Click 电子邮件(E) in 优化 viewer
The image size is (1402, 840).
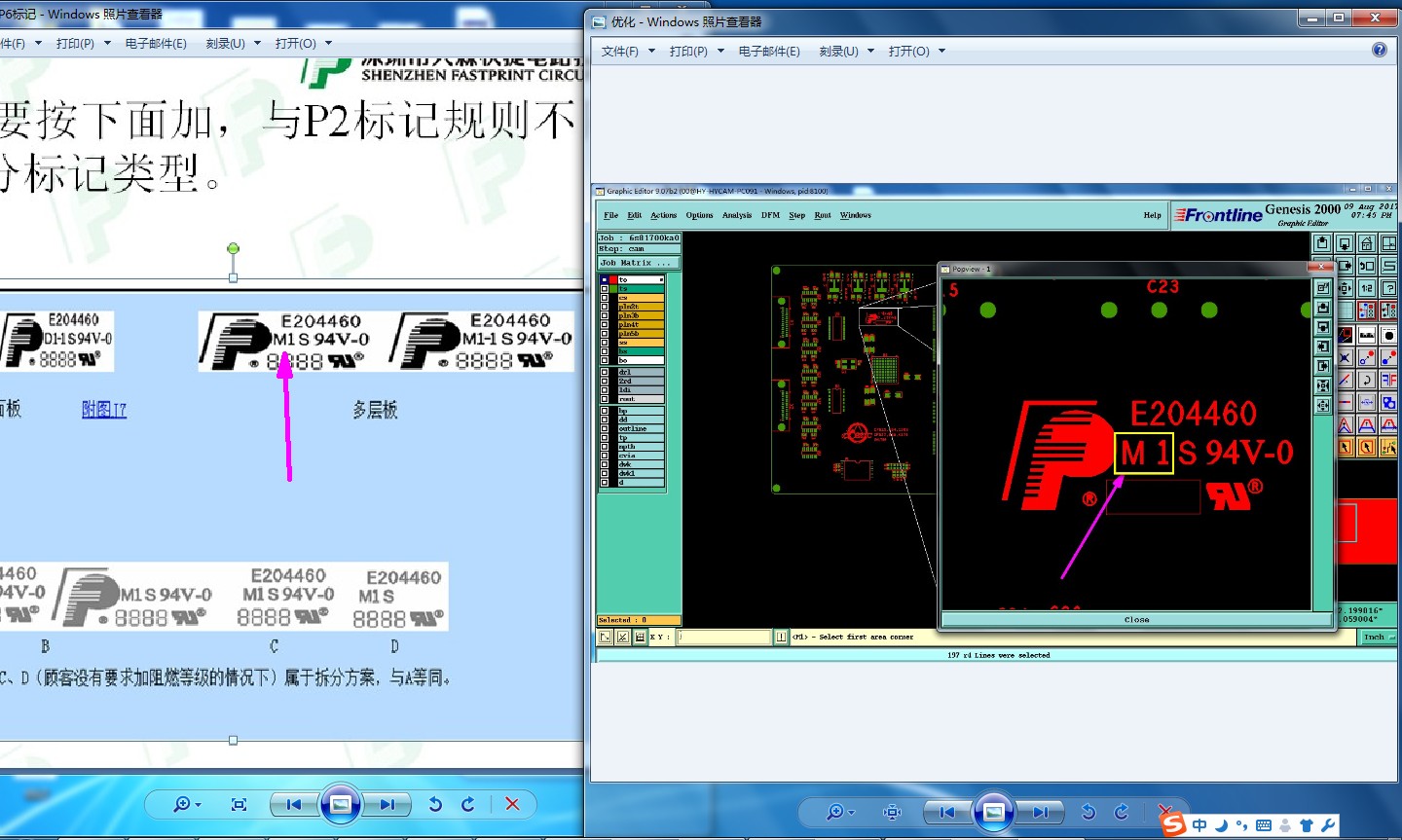pos(769,51)
